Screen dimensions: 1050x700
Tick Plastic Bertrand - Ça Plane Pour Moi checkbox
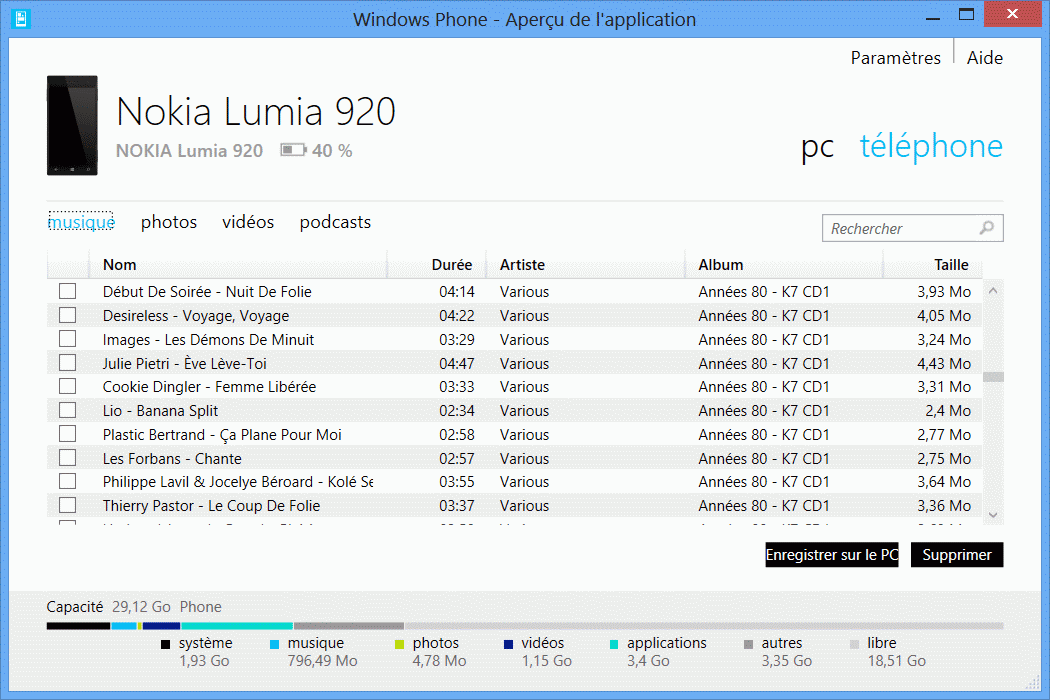click(68, 434)
